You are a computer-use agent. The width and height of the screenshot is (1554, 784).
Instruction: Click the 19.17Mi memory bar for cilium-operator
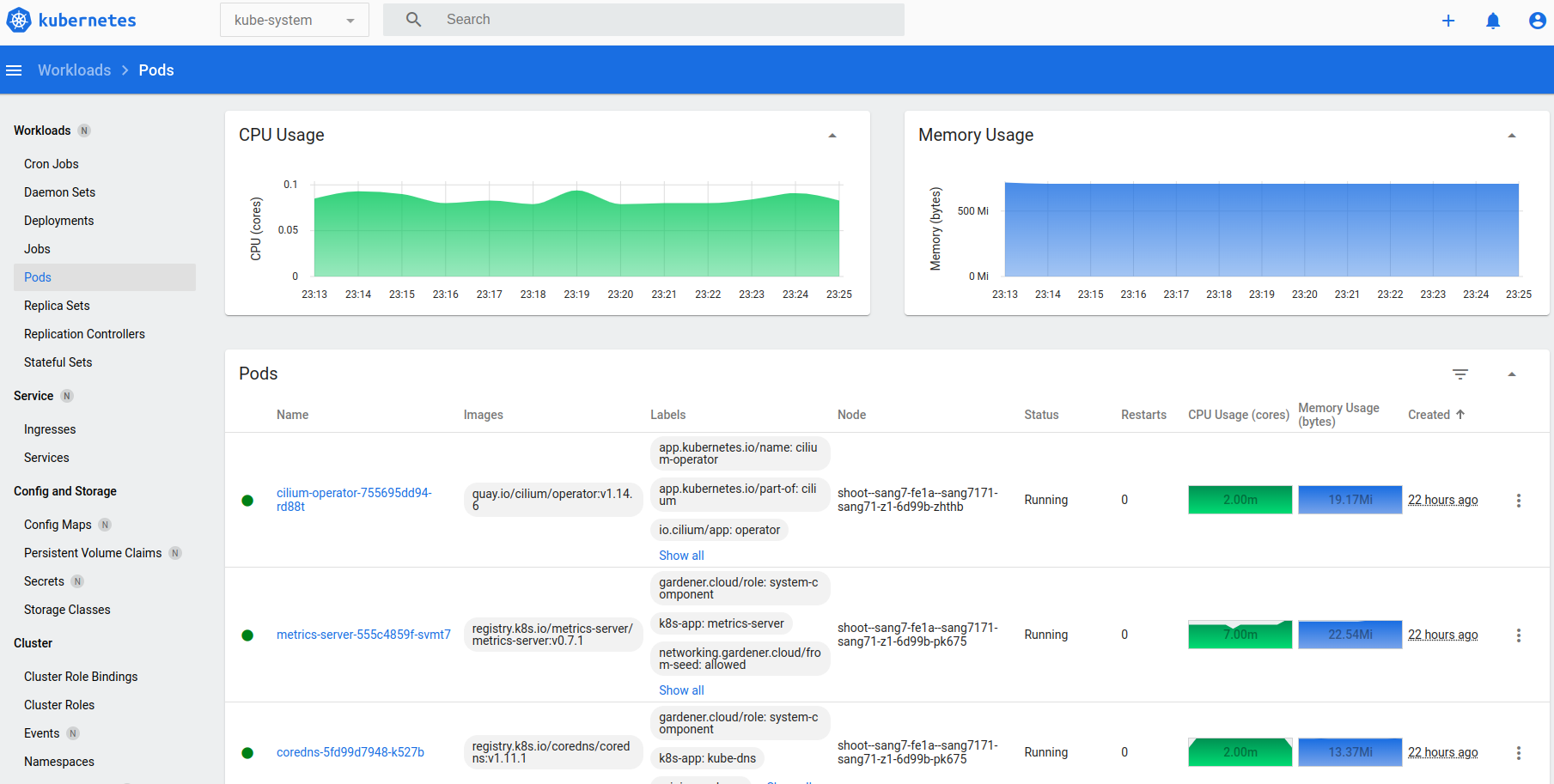(x=1350, y=500)
